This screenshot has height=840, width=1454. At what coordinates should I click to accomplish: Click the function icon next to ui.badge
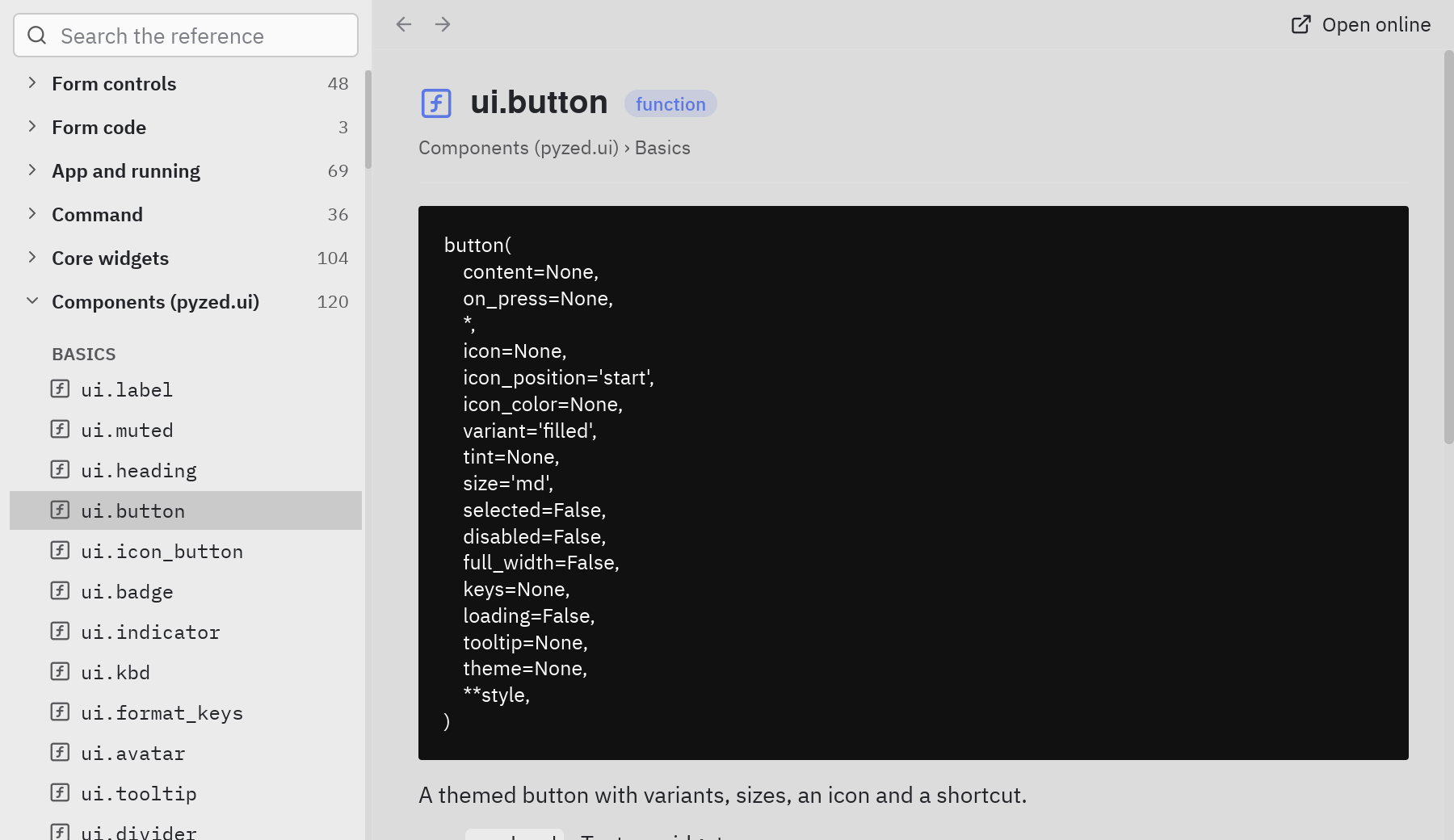coord(60,590)
